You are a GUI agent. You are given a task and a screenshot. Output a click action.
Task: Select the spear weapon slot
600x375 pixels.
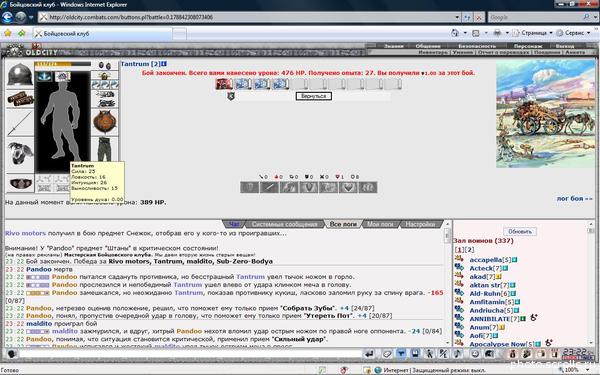20,123
